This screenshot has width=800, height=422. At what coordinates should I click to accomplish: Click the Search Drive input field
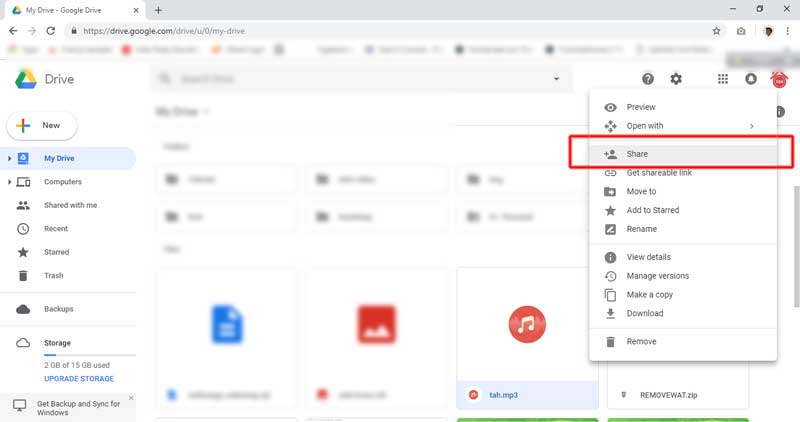[362, 79]
